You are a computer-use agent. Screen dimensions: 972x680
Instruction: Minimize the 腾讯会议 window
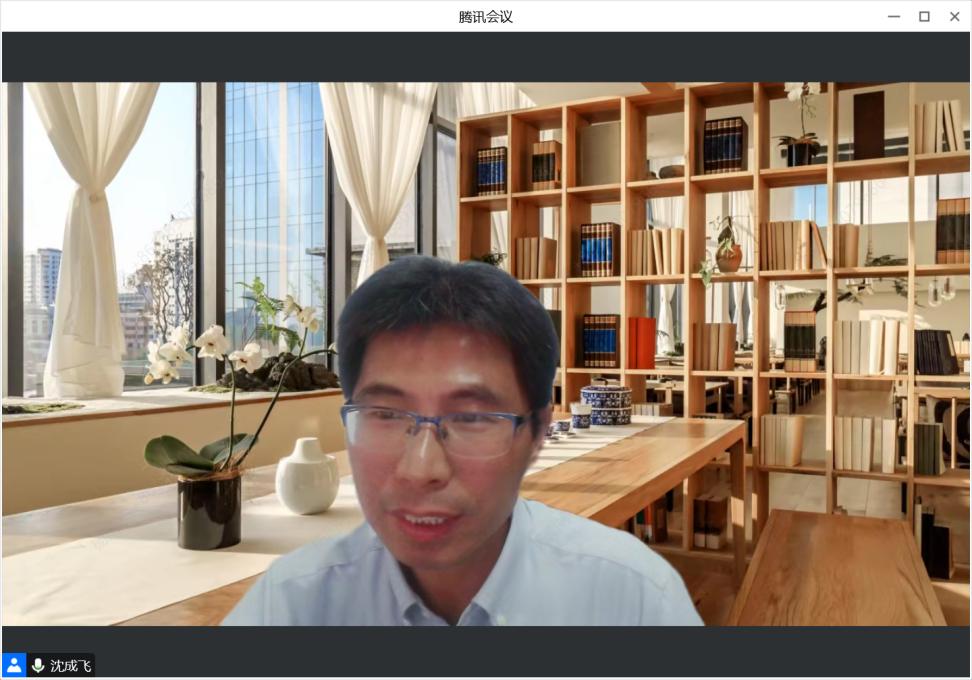[894, 16]
